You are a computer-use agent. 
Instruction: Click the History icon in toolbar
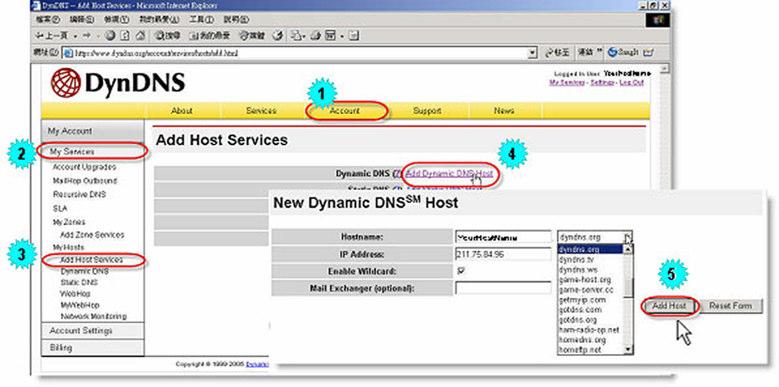click(x=278, y=36)
